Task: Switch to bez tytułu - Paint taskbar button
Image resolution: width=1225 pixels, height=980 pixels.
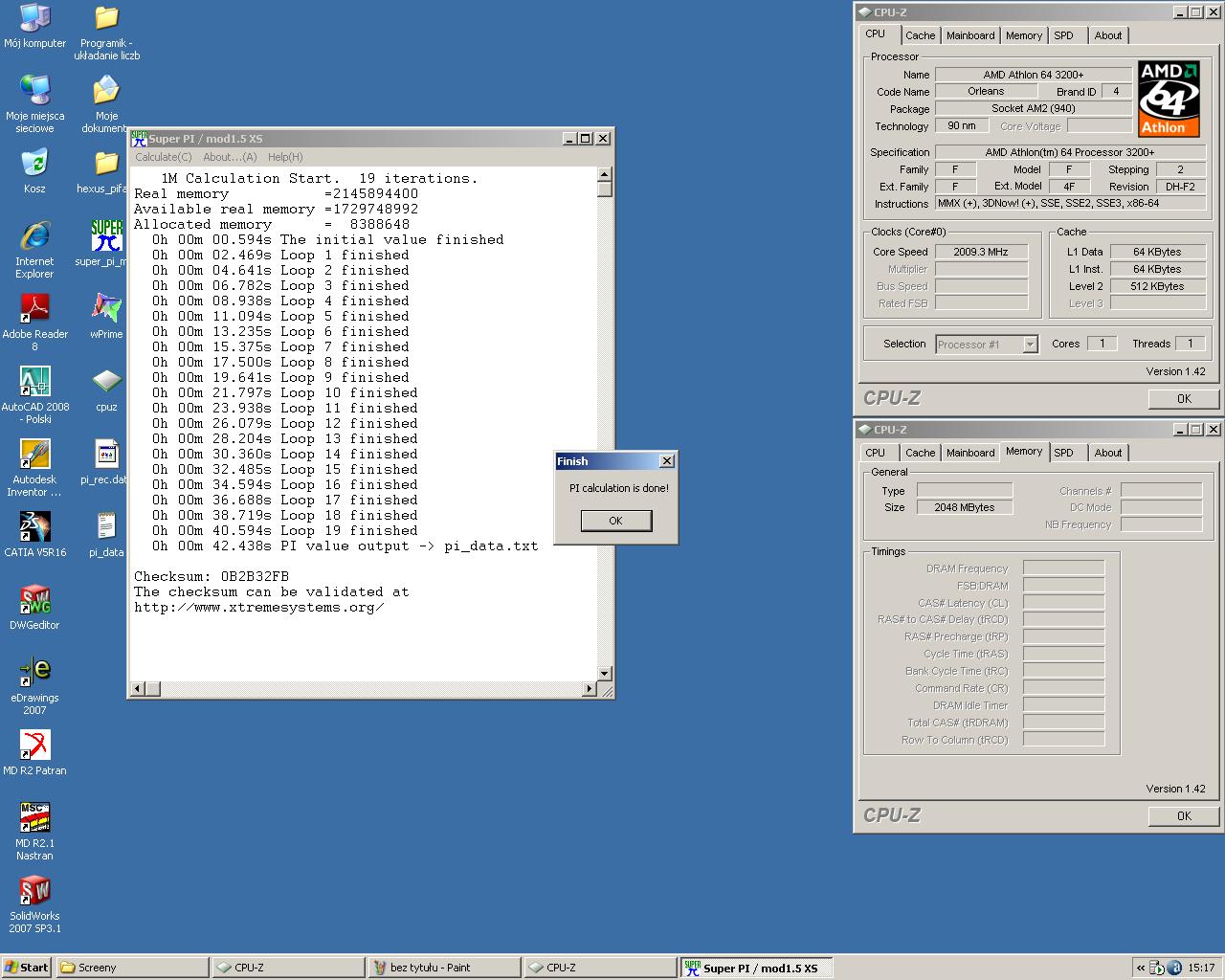Action: [x=445, y=968]
